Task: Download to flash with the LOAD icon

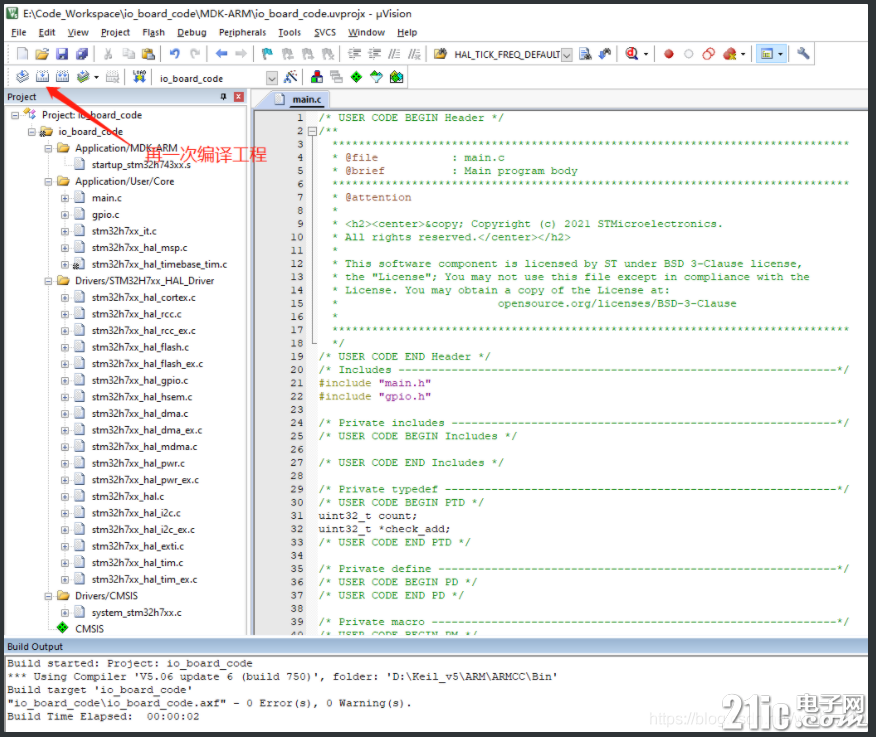Action: pos(139,77)
